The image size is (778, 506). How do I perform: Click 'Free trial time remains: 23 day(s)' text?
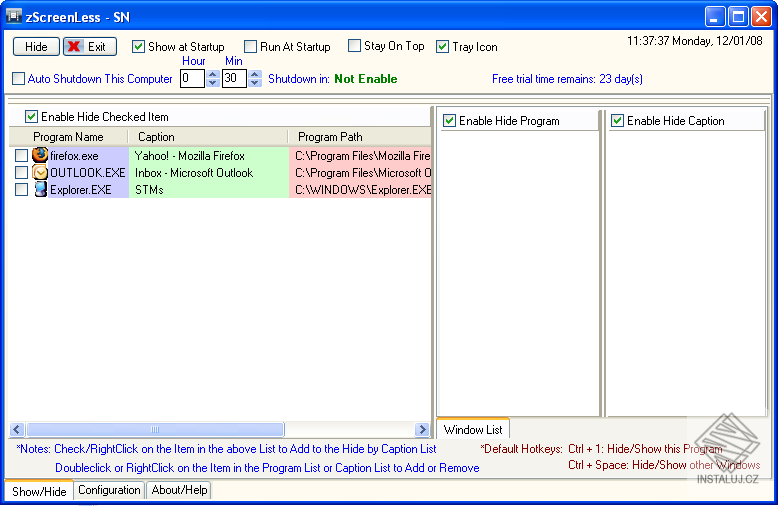coord(567,78)
